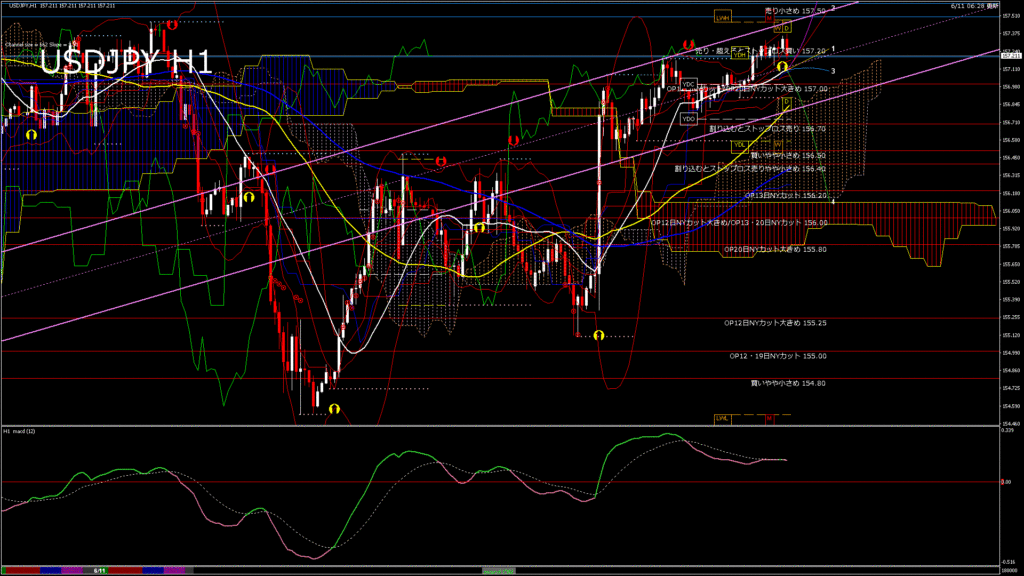Click the OP13日NYカット 156.20 label

786,196
